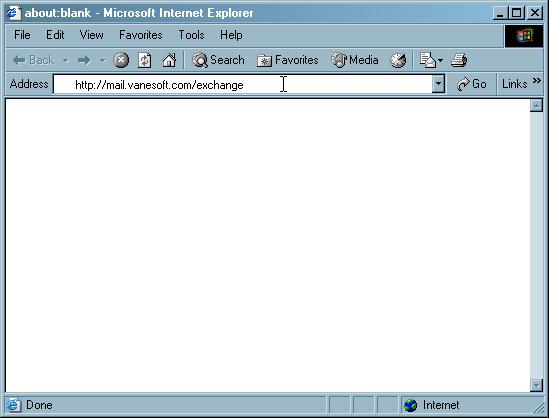Click the scrollbar down arrow
This screenshot has width=549, height=418.
[x=536, y=385]
